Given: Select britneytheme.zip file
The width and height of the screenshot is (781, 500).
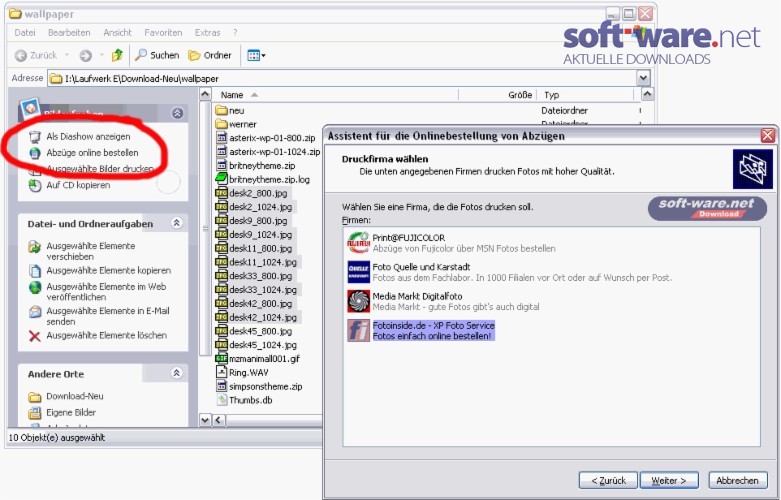Looking at the screenshot, I should pyautogui.click(x=262, y=166).
